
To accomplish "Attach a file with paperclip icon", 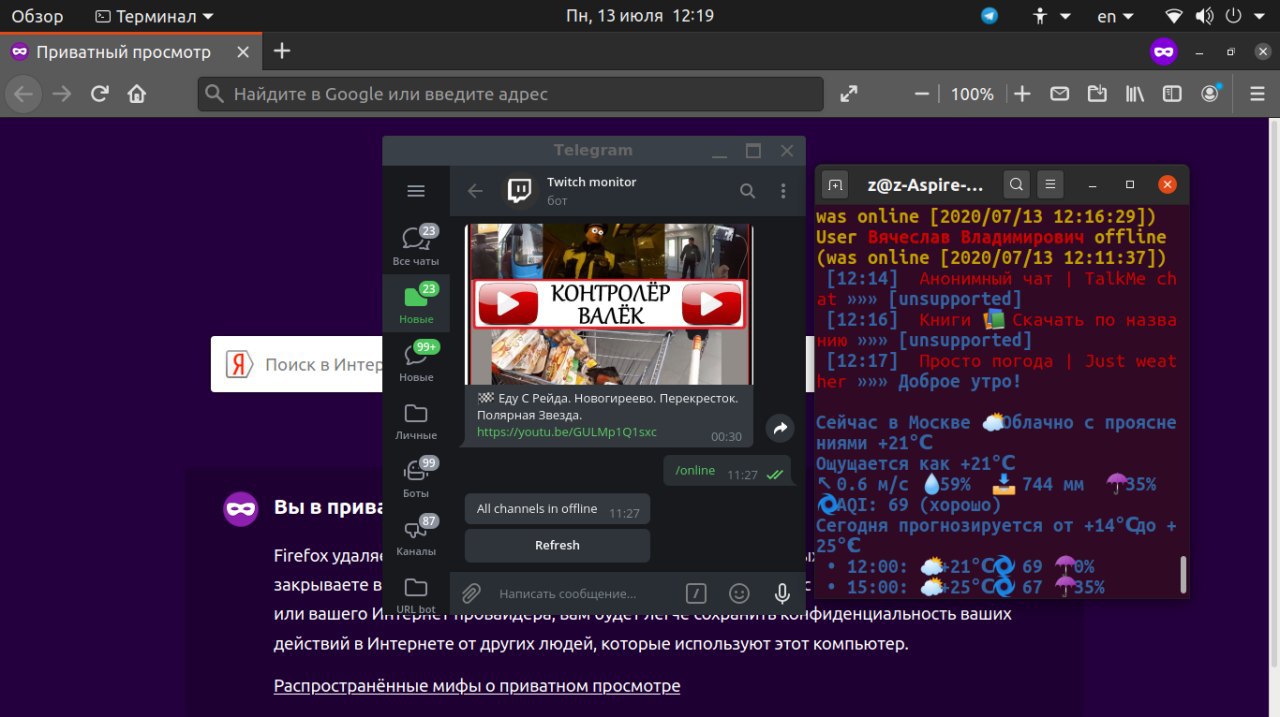I will click(x=471, y=593).
